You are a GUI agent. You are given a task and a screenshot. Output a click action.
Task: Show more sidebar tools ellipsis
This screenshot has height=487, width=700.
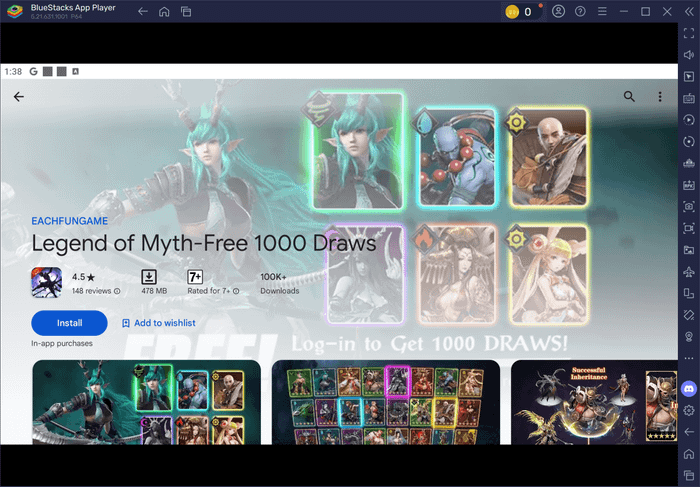click(x=689, y=358)
